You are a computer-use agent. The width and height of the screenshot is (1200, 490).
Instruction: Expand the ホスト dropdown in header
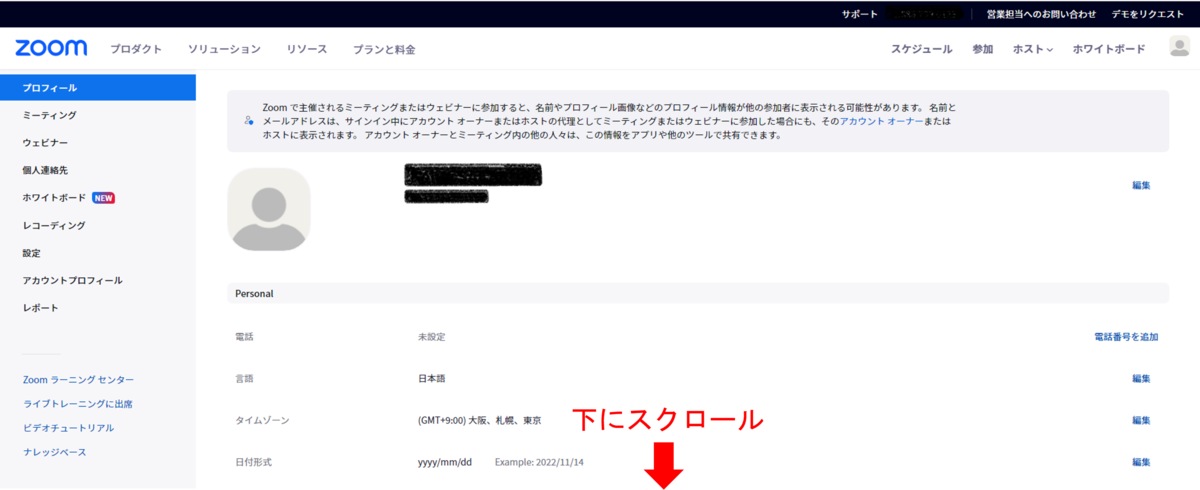pos(1033,49)
